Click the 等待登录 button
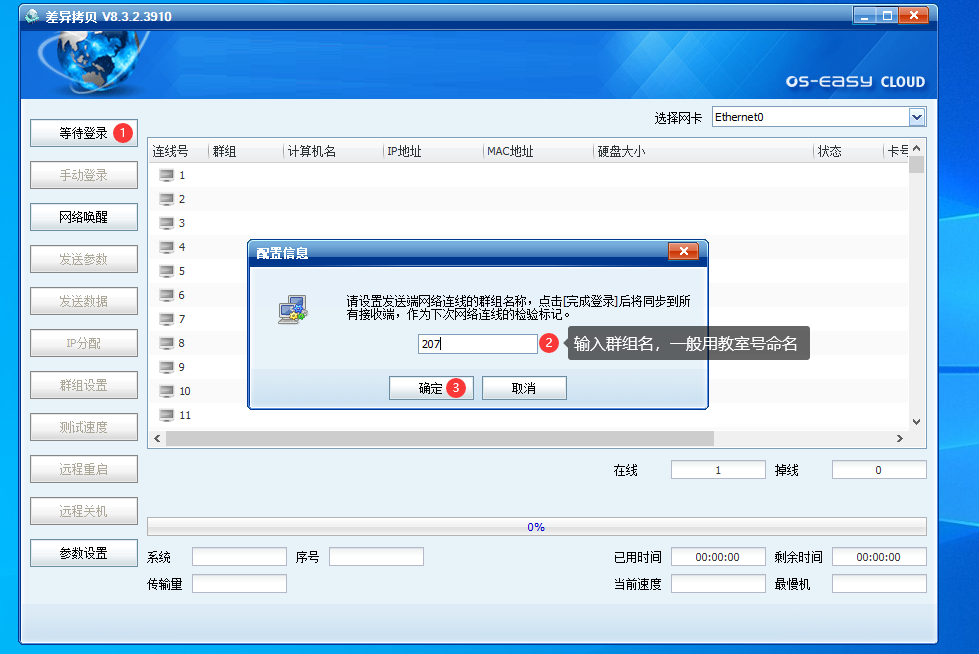Image resolution: width=979 pixels, height=654 pixels. [x=83, y=133]
